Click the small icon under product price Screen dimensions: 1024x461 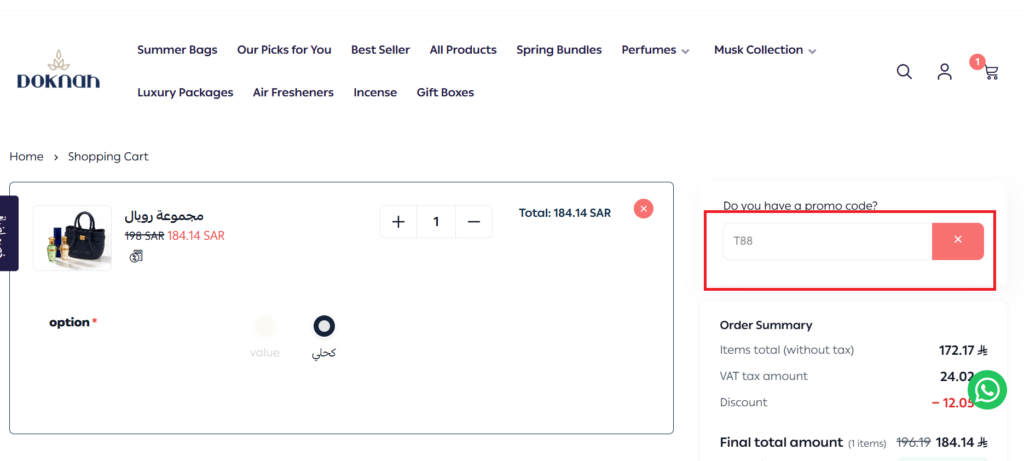pos(136,256)
